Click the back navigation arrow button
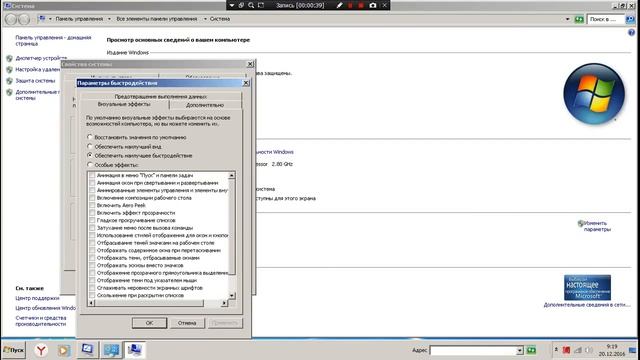 [x=11, y=19]
